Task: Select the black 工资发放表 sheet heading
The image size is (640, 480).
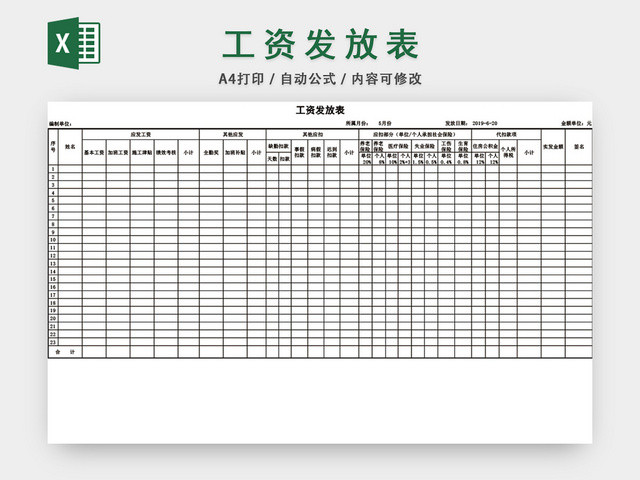Action: tap(320, 110)
